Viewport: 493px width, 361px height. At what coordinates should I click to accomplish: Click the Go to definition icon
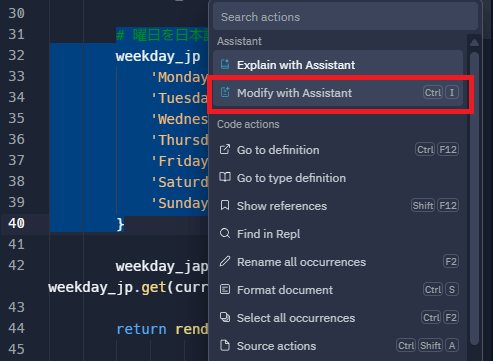click(225, 149)
